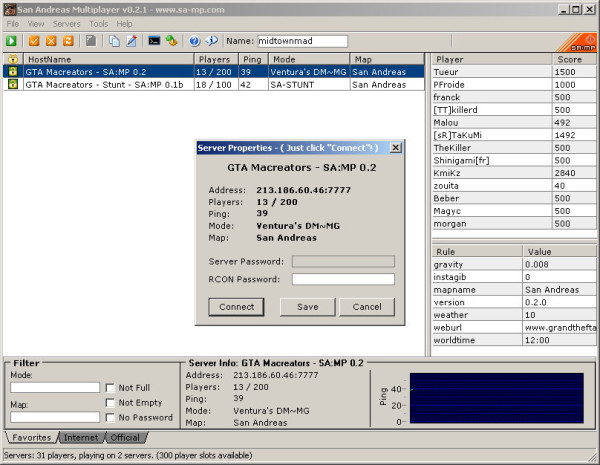The width and height of the screenshot is (600, 465).
Task: Select player PFroide in player list
Action: tap(514, 85)
